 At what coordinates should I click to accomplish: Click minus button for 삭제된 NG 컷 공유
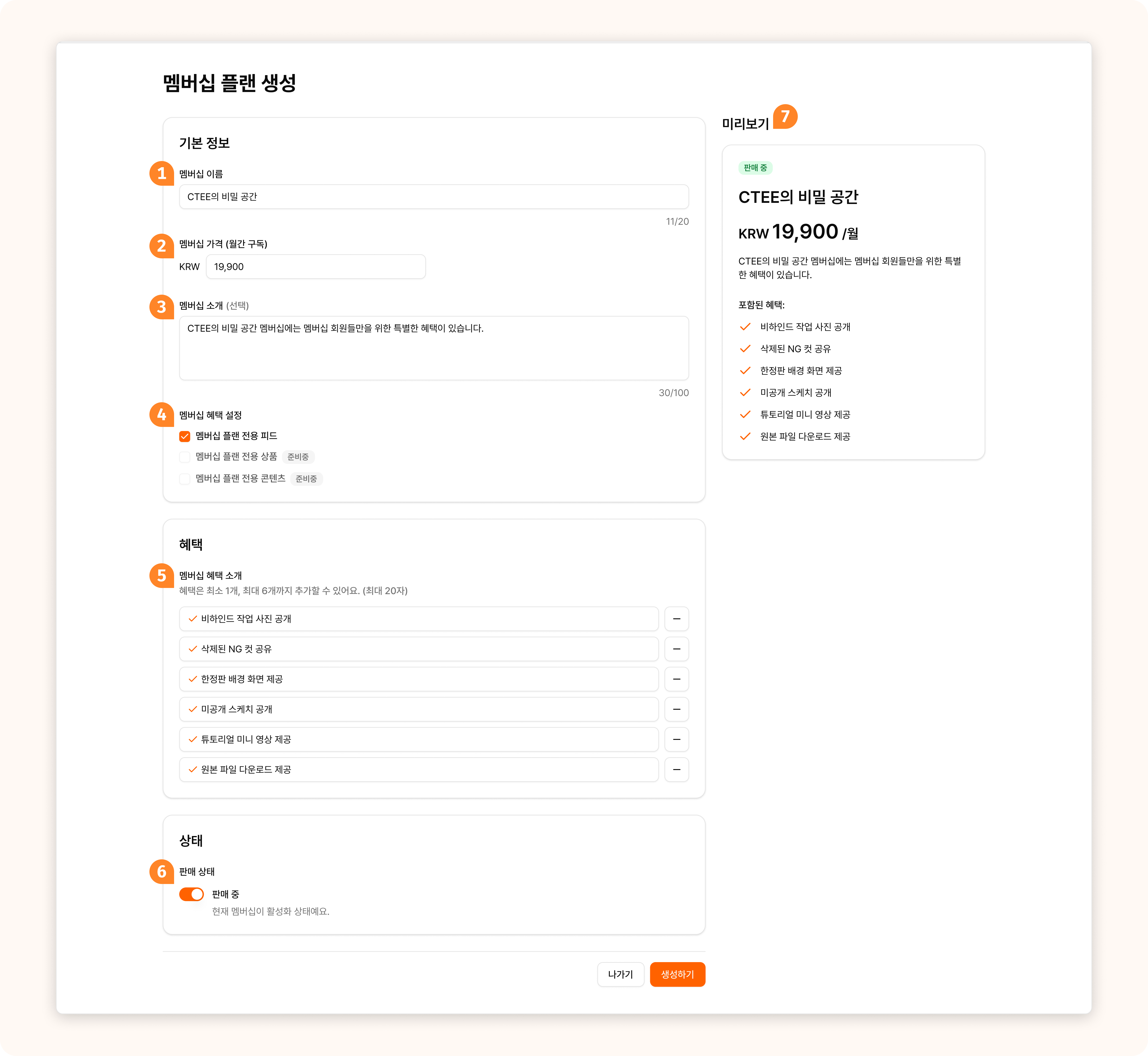tap(676, 649)
